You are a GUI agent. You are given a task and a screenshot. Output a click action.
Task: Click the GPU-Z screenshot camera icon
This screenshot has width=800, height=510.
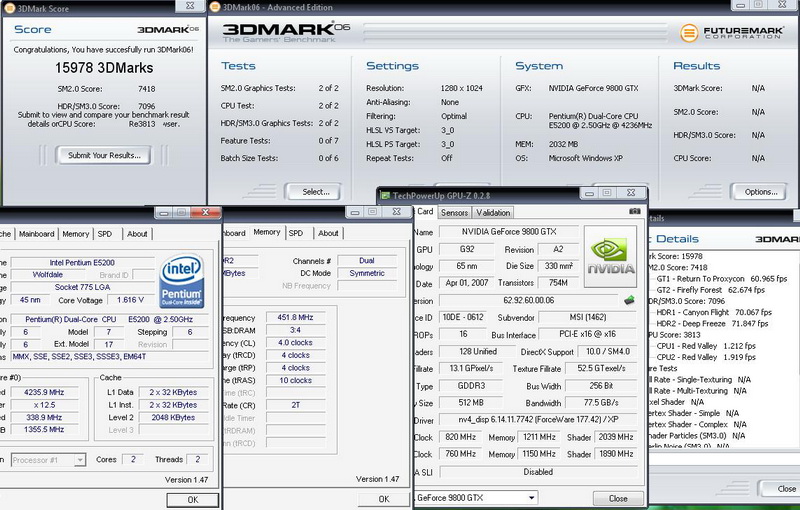coord(634,211)
